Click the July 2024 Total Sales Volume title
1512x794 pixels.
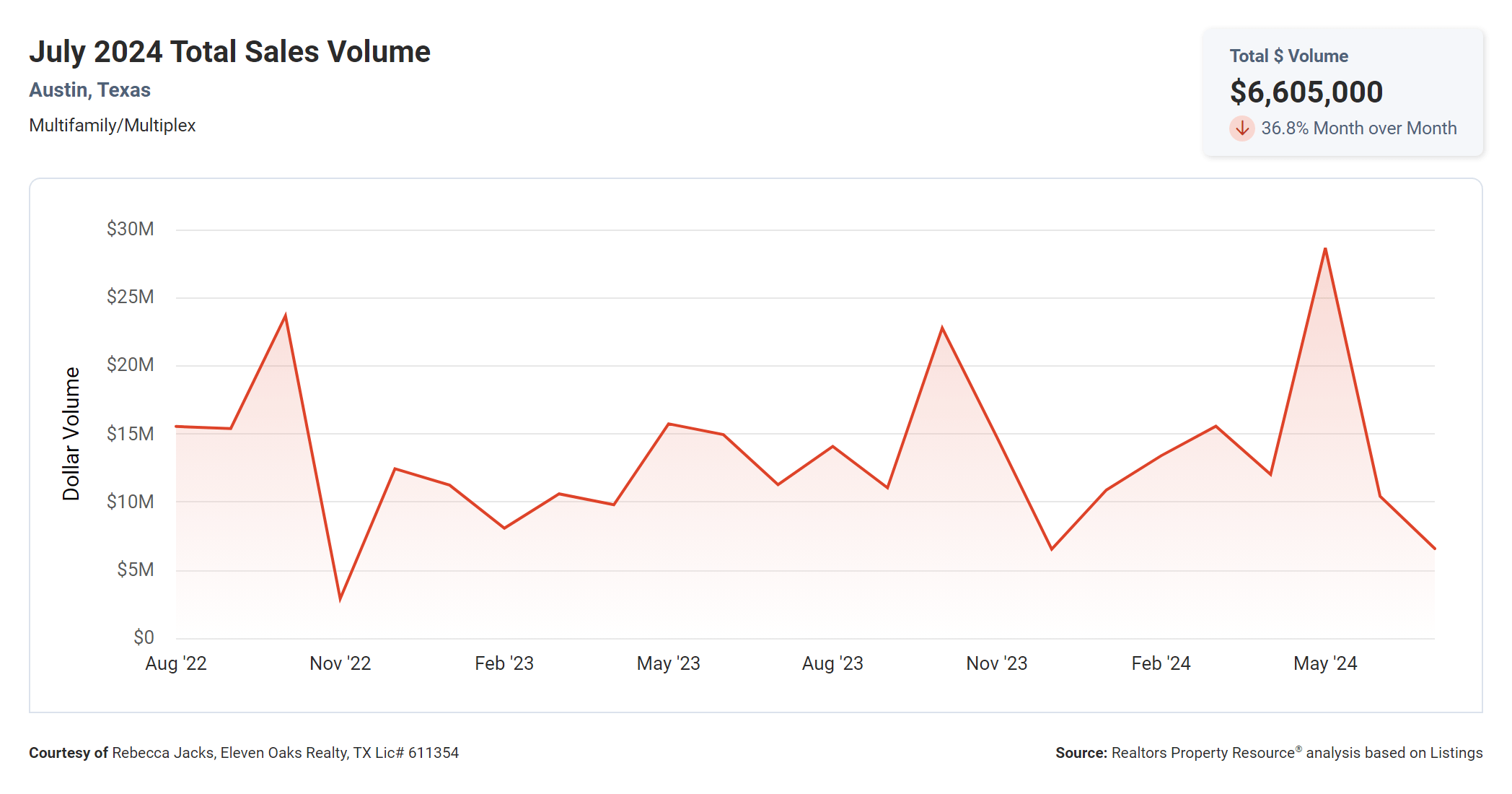229,52
